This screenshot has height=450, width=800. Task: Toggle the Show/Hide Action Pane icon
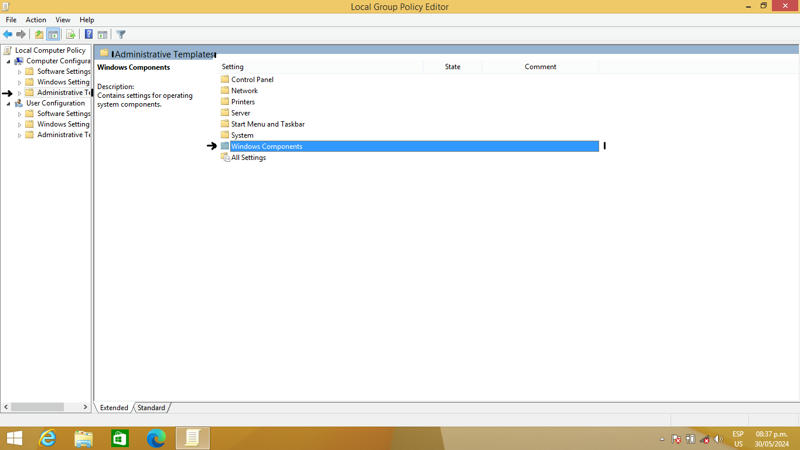(103, 35)
